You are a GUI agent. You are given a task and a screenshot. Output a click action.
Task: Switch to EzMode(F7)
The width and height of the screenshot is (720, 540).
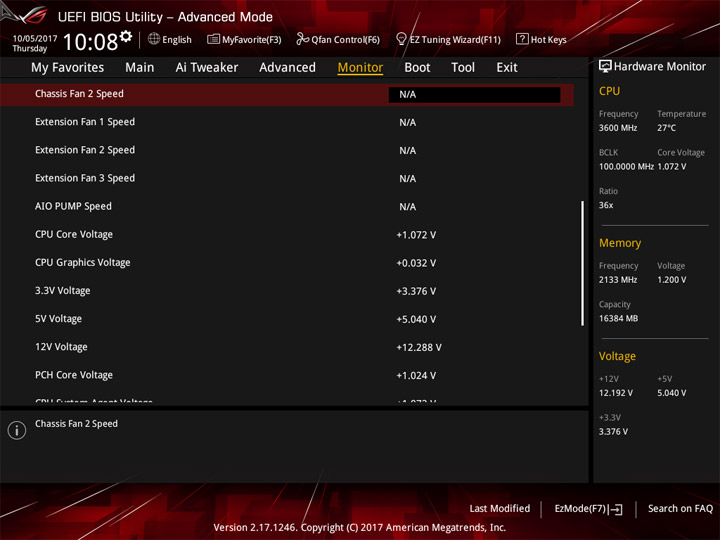pyautogui.click(x=589, y=509)
